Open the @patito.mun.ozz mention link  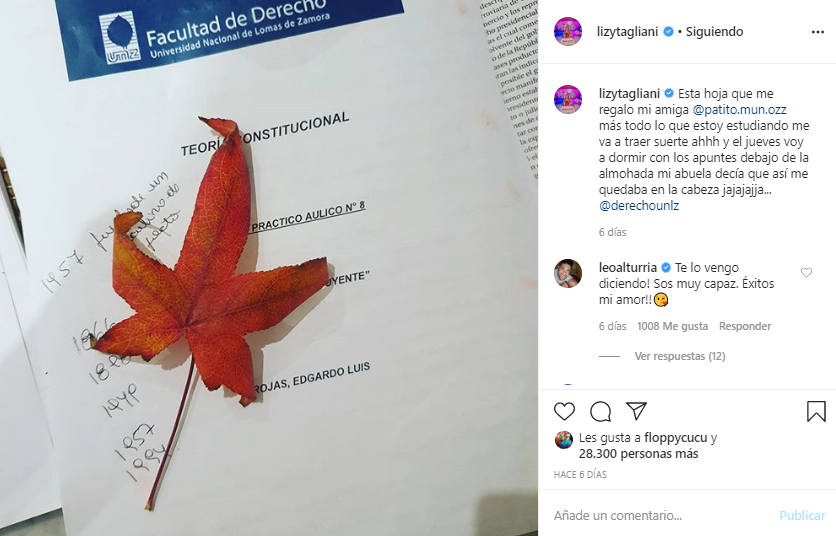click(739, 109)
